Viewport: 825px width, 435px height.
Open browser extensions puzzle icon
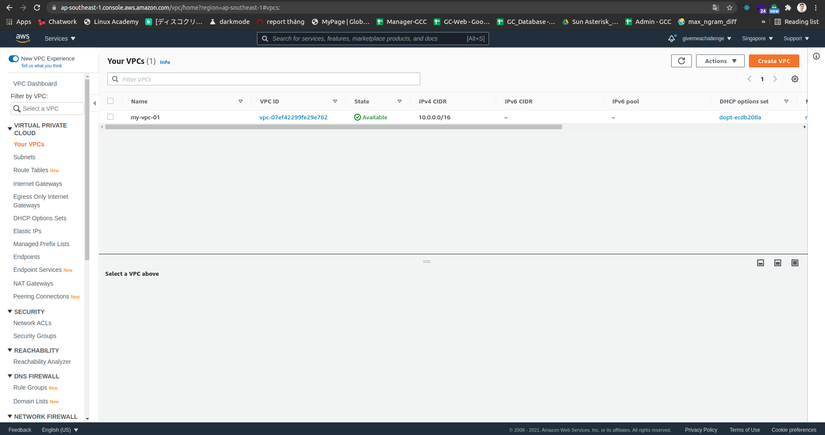coord(788,7)
